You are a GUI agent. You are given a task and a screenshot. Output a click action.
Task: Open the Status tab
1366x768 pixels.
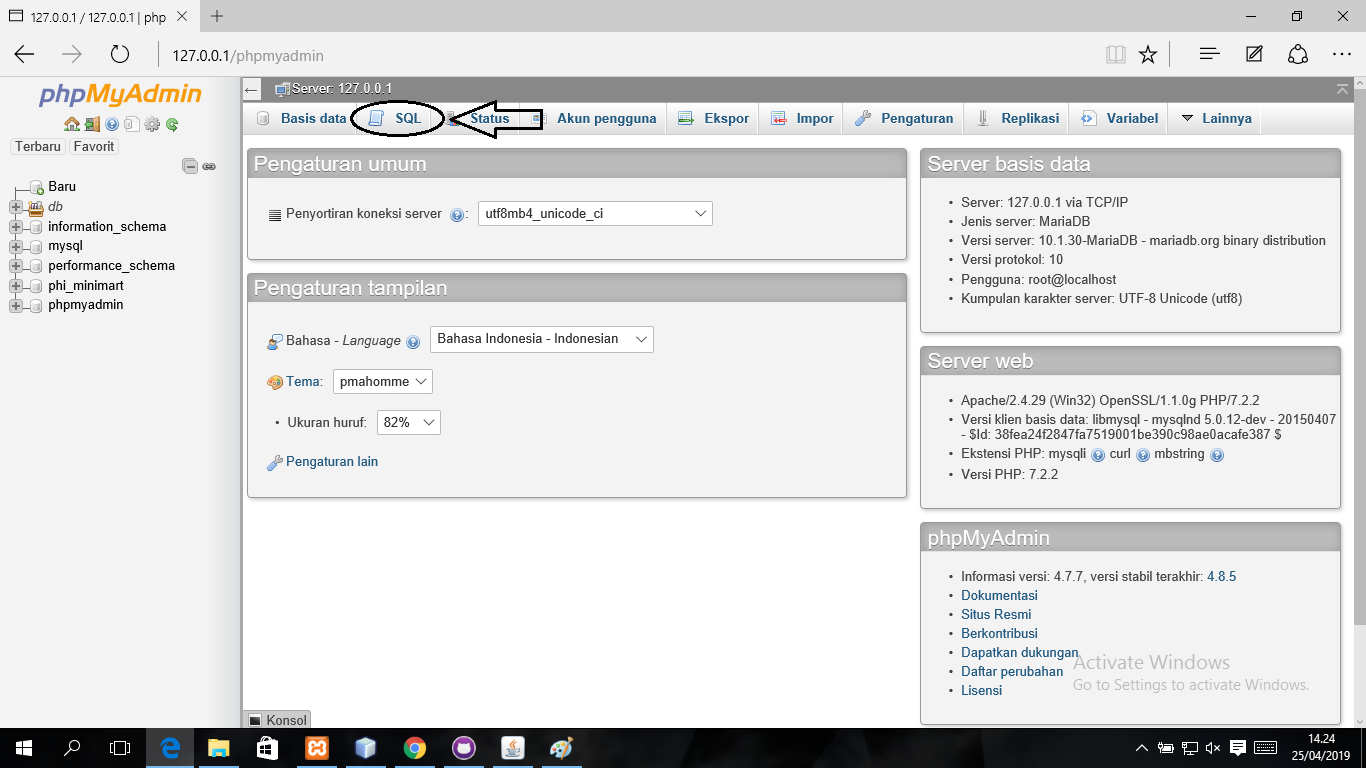478,118
